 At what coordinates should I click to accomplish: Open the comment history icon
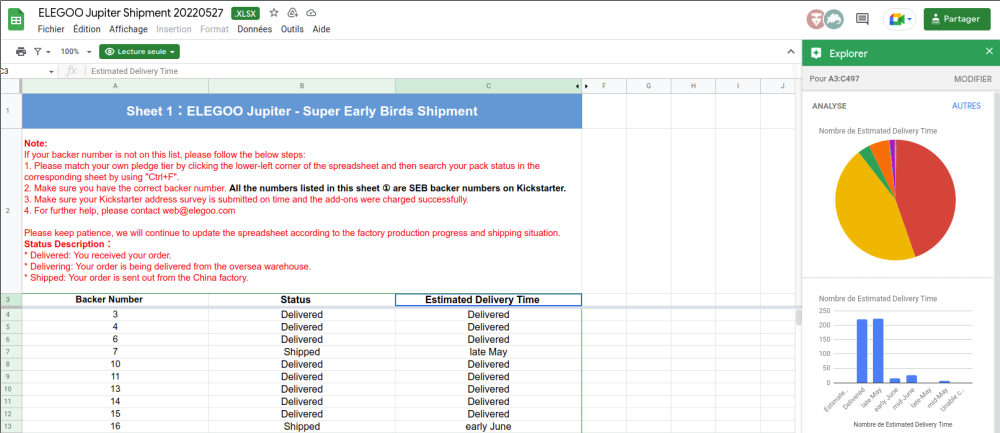[862, 19]
